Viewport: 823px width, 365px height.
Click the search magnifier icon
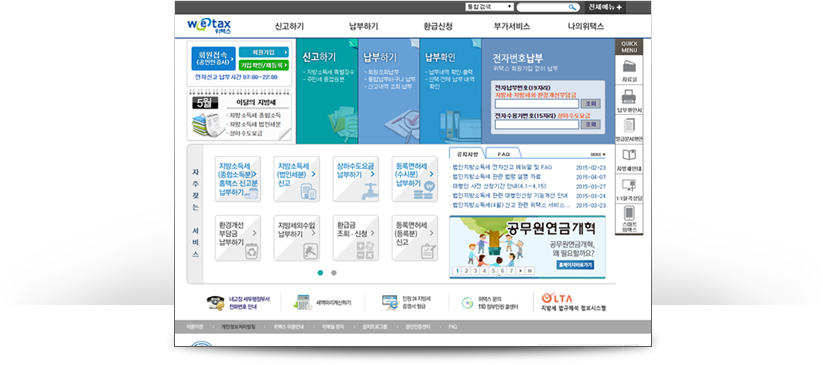click(x=572, y=7)
